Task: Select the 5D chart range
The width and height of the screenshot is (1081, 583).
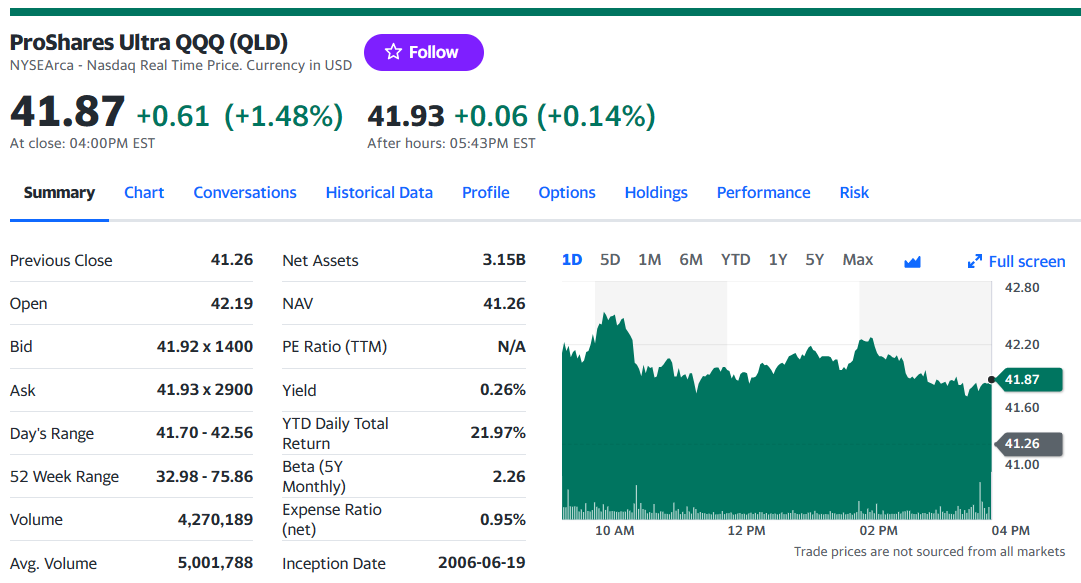Action: (609, 260)
